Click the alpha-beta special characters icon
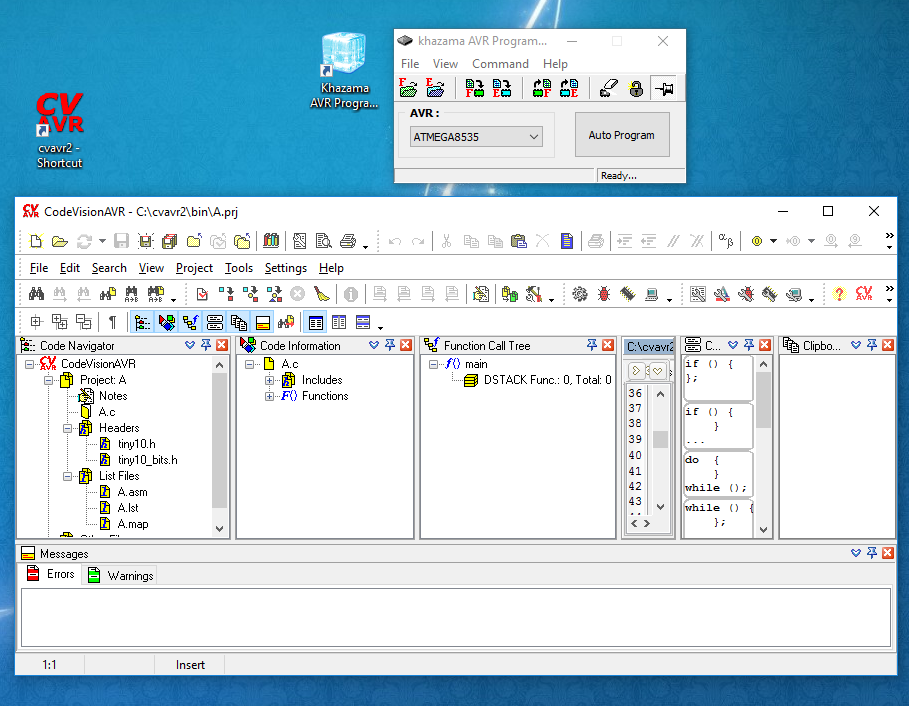 tap(726, 240)
